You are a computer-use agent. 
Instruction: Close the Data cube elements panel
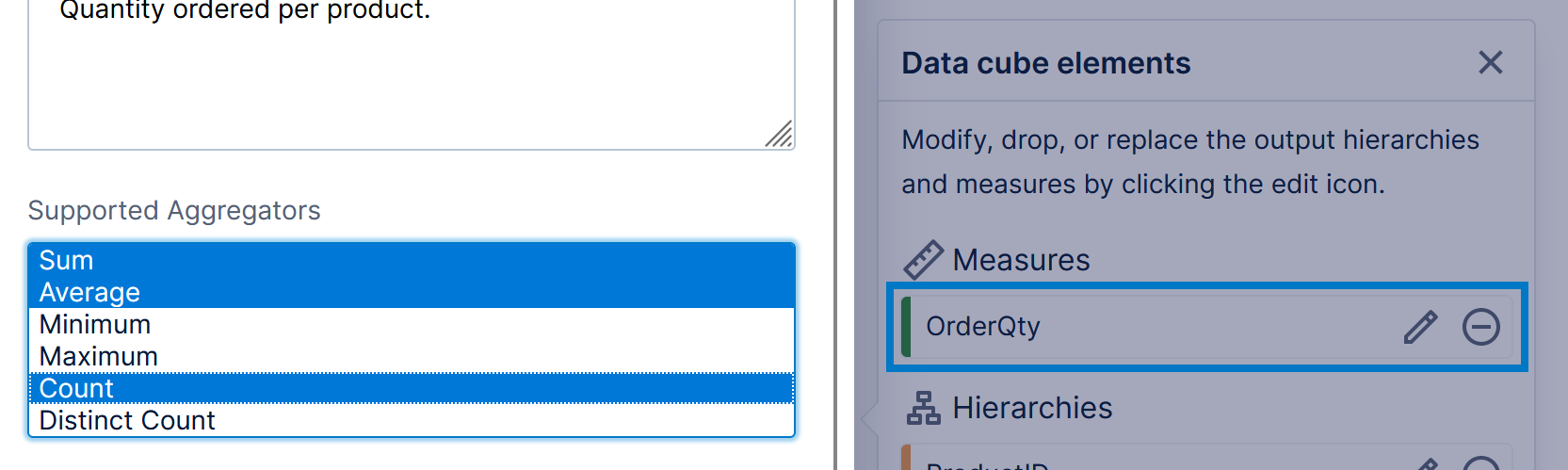coord(1490,63)
